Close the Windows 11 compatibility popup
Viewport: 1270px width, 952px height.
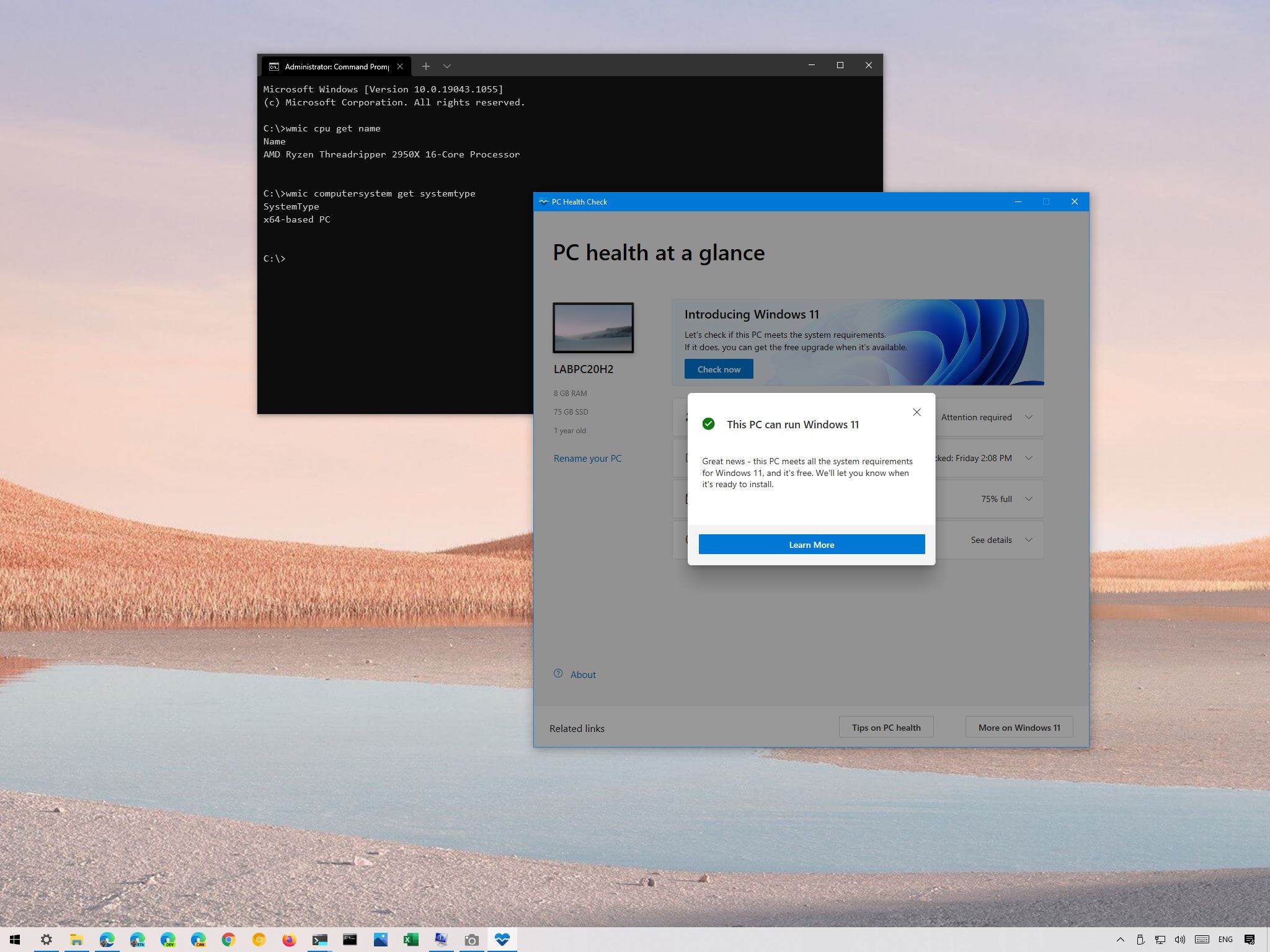(x=916, y=412)
